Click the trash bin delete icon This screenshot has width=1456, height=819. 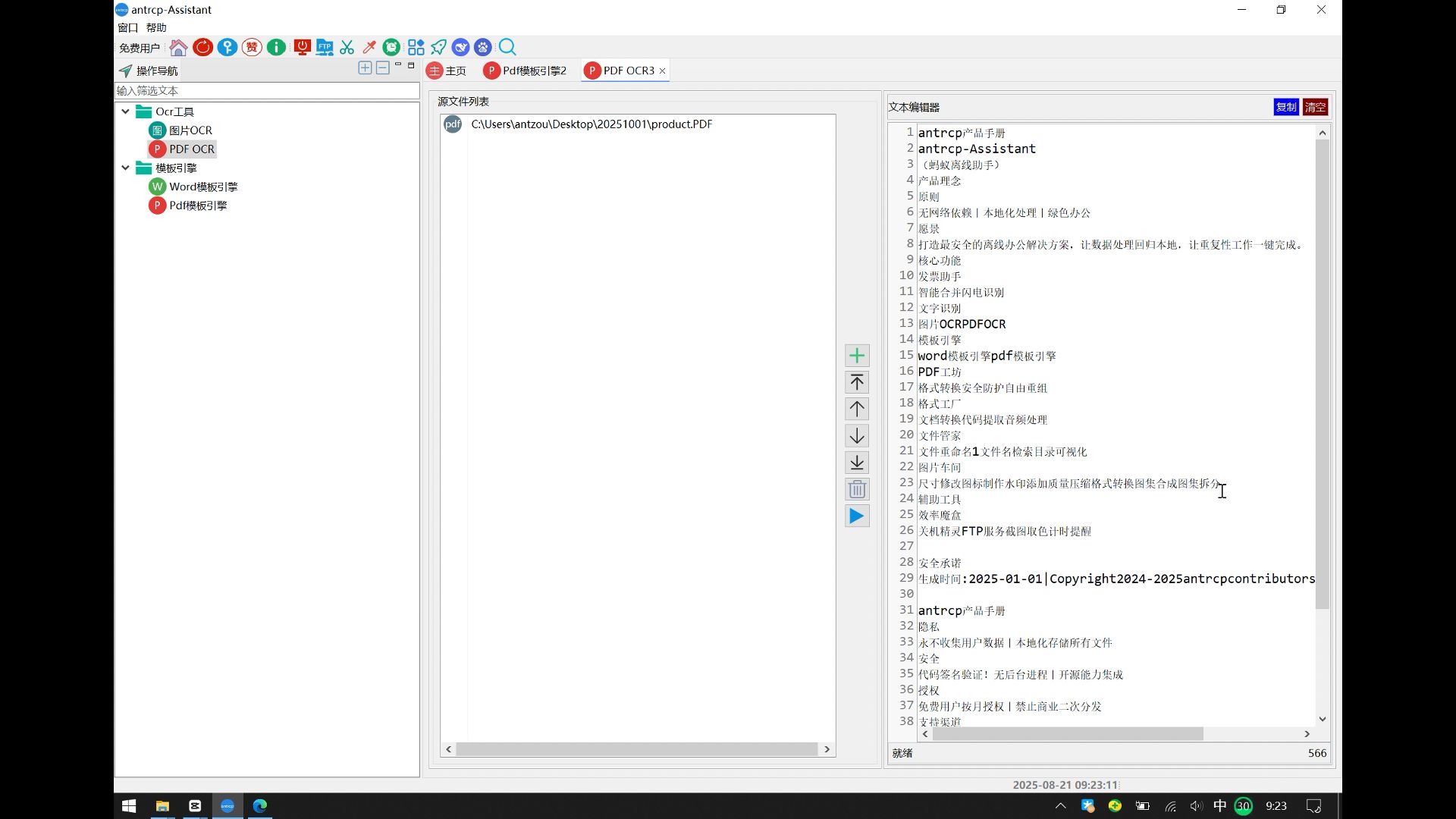tap(857, 489)
